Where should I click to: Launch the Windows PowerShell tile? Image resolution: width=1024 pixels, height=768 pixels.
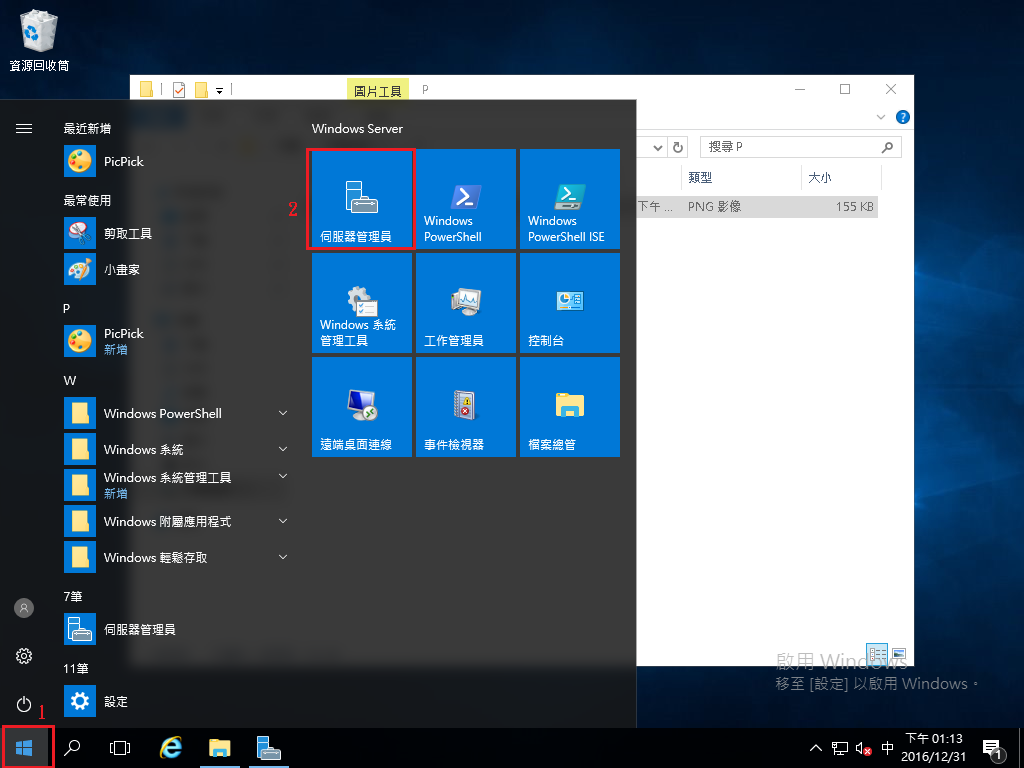[x=465, y=198]
